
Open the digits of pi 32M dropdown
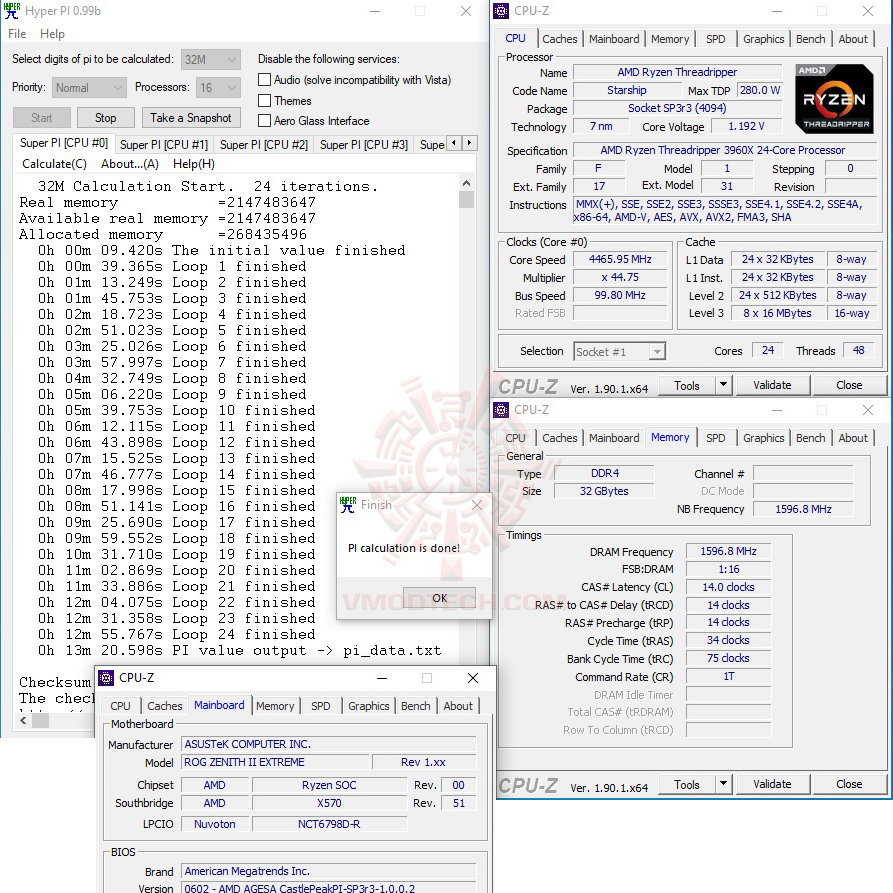point(211,59)
